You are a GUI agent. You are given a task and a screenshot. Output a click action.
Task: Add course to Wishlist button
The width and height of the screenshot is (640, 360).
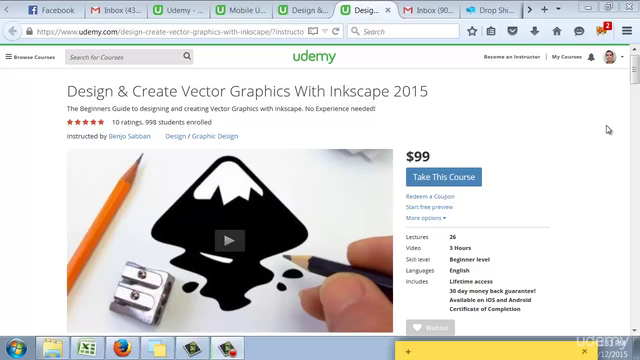[430, 328]
